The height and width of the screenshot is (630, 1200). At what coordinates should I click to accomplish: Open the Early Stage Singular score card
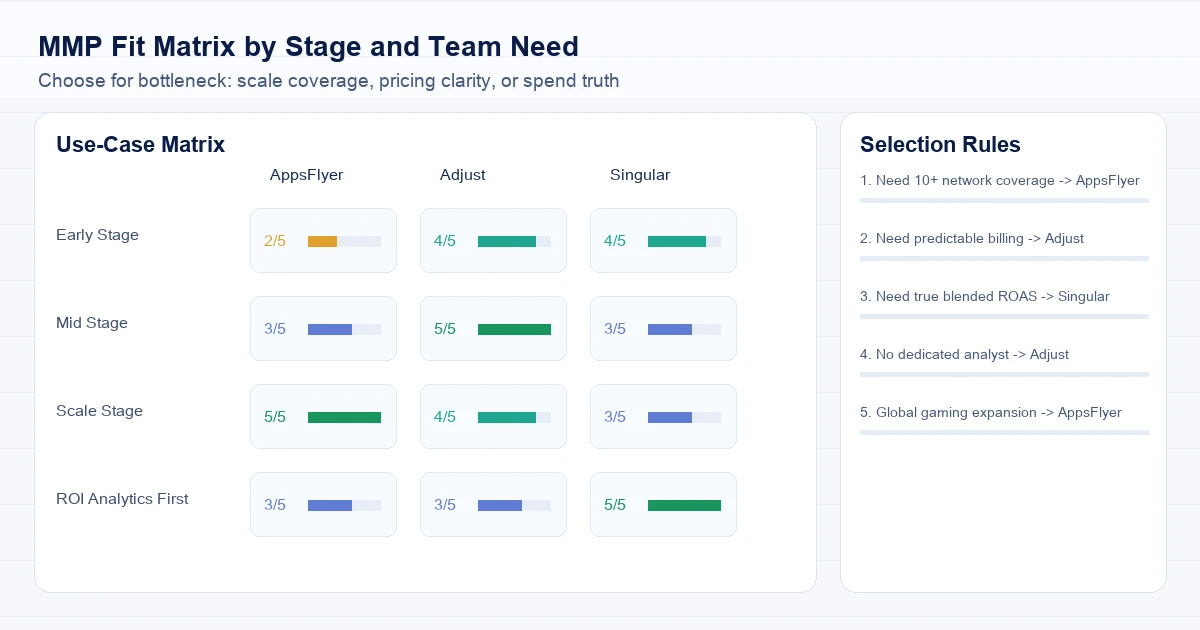coord(663,240)
